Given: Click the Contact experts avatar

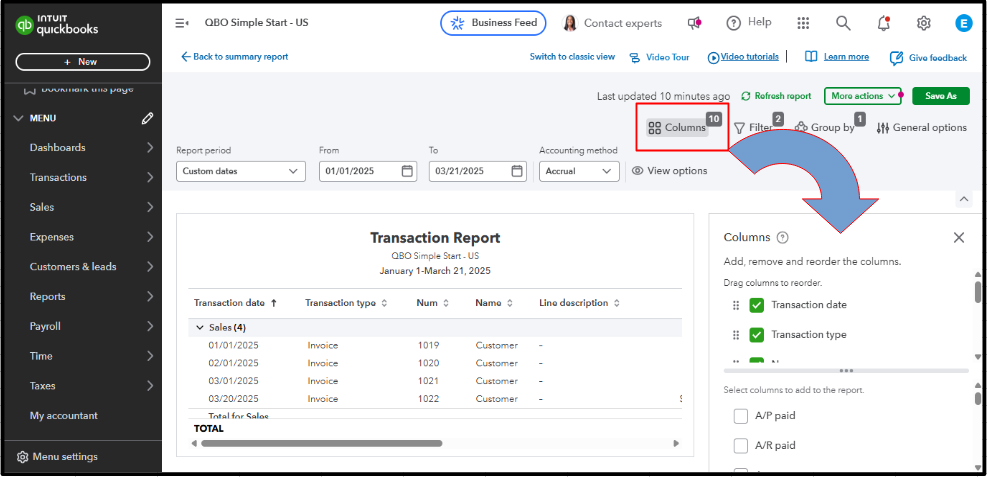Looking at the screenshot, I should [570, 23].
